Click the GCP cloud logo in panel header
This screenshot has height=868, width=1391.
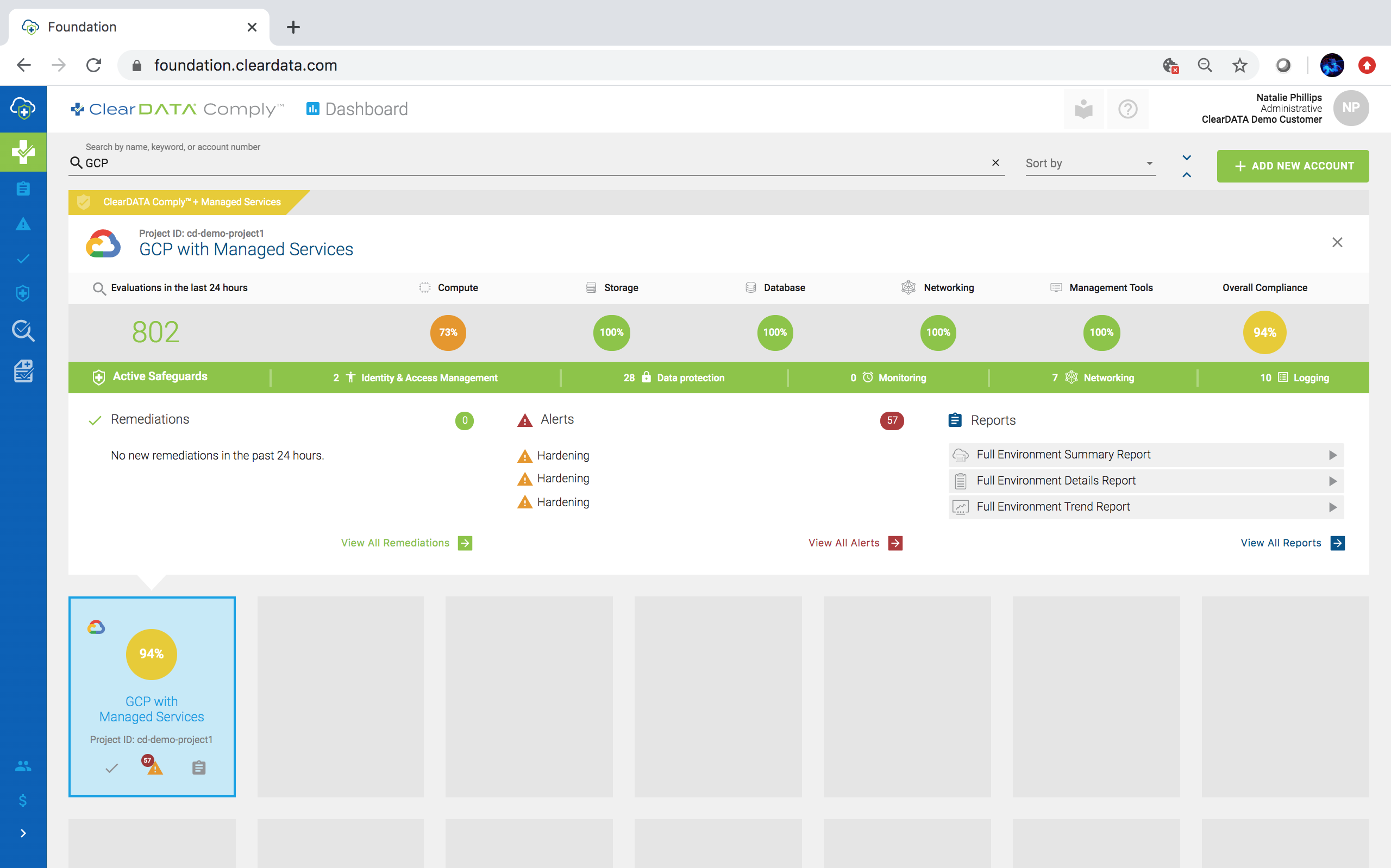[x=103, y=243]
